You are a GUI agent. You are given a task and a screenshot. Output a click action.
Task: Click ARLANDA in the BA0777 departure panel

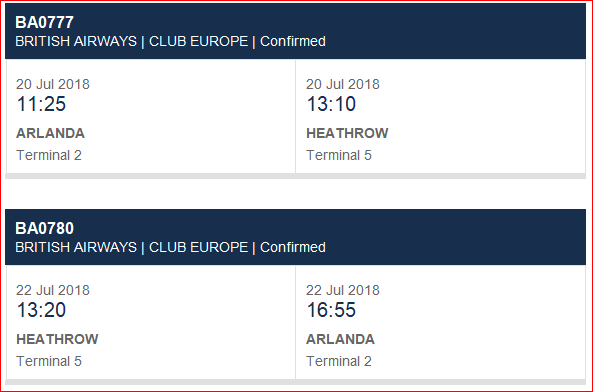coord(50,133)
